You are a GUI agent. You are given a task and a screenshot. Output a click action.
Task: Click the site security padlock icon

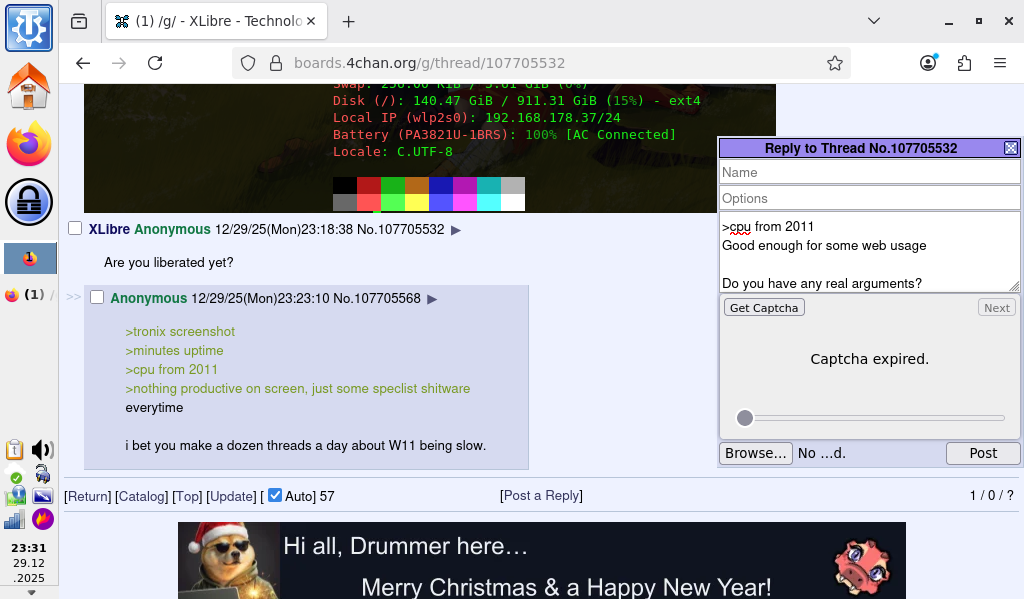tap(276, 63)
